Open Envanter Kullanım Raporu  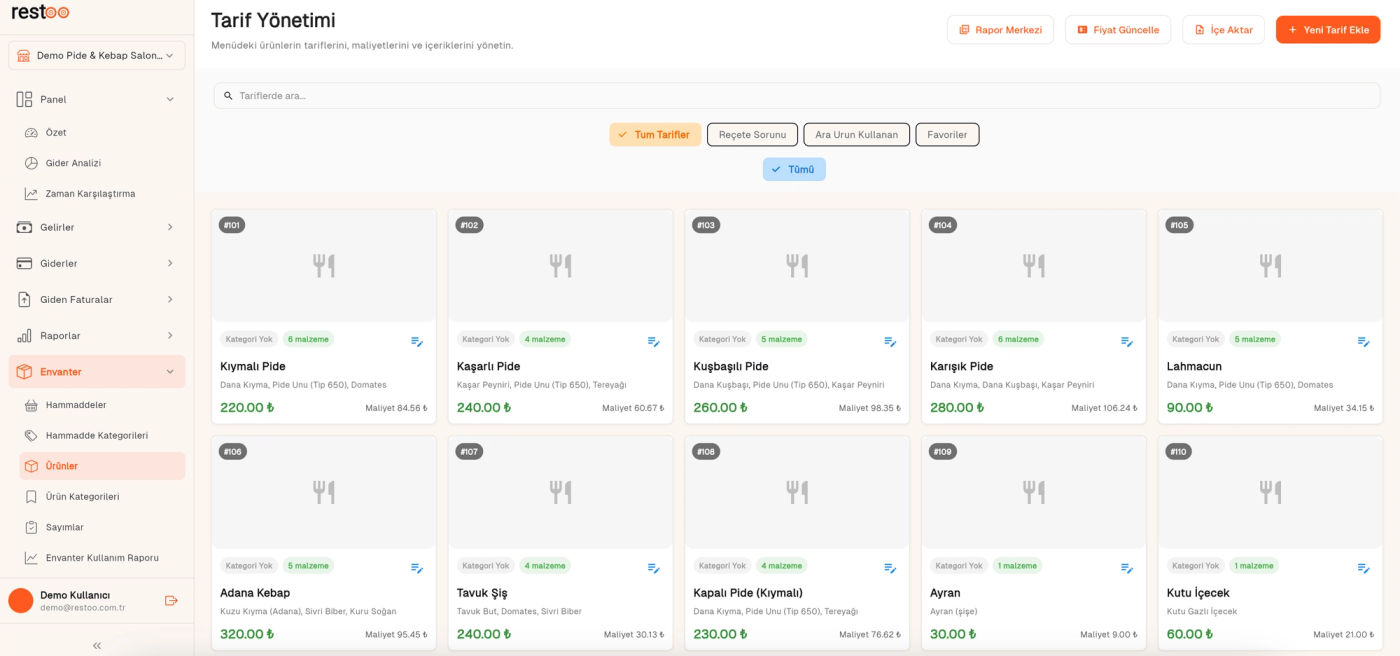click(x=102, y=557)
